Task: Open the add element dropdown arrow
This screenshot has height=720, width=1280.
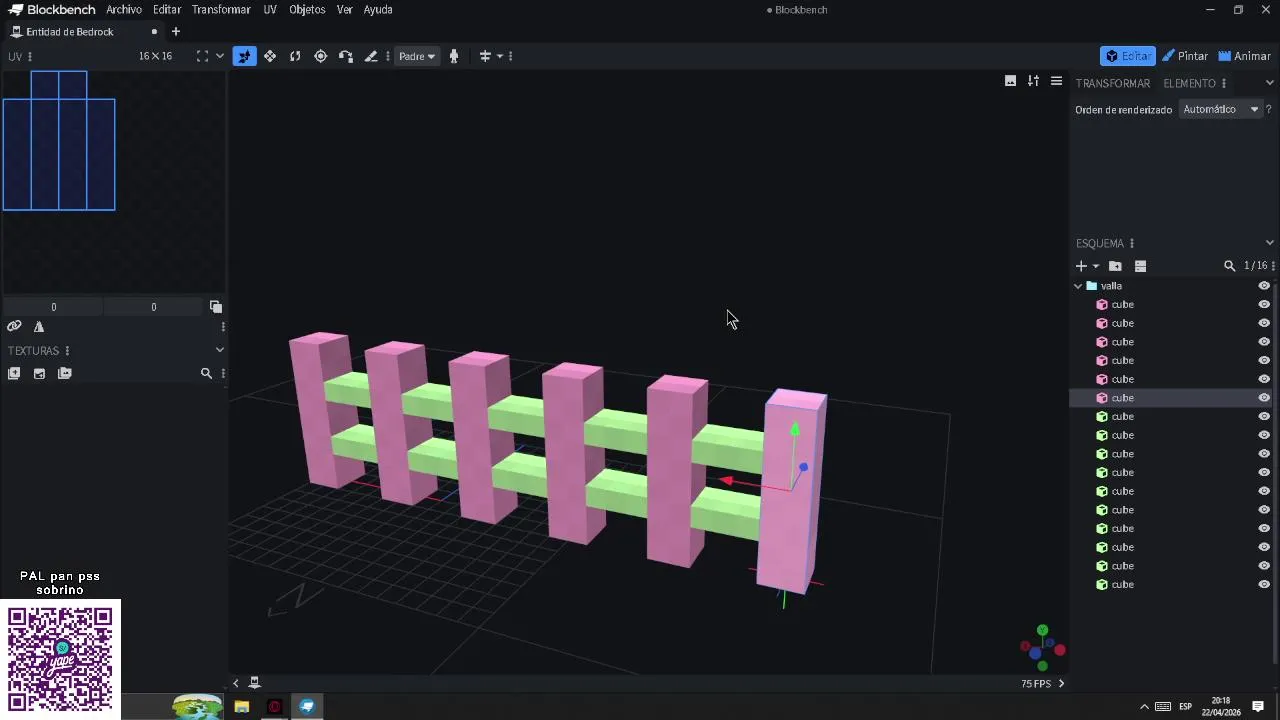Action: point(1096,266)
